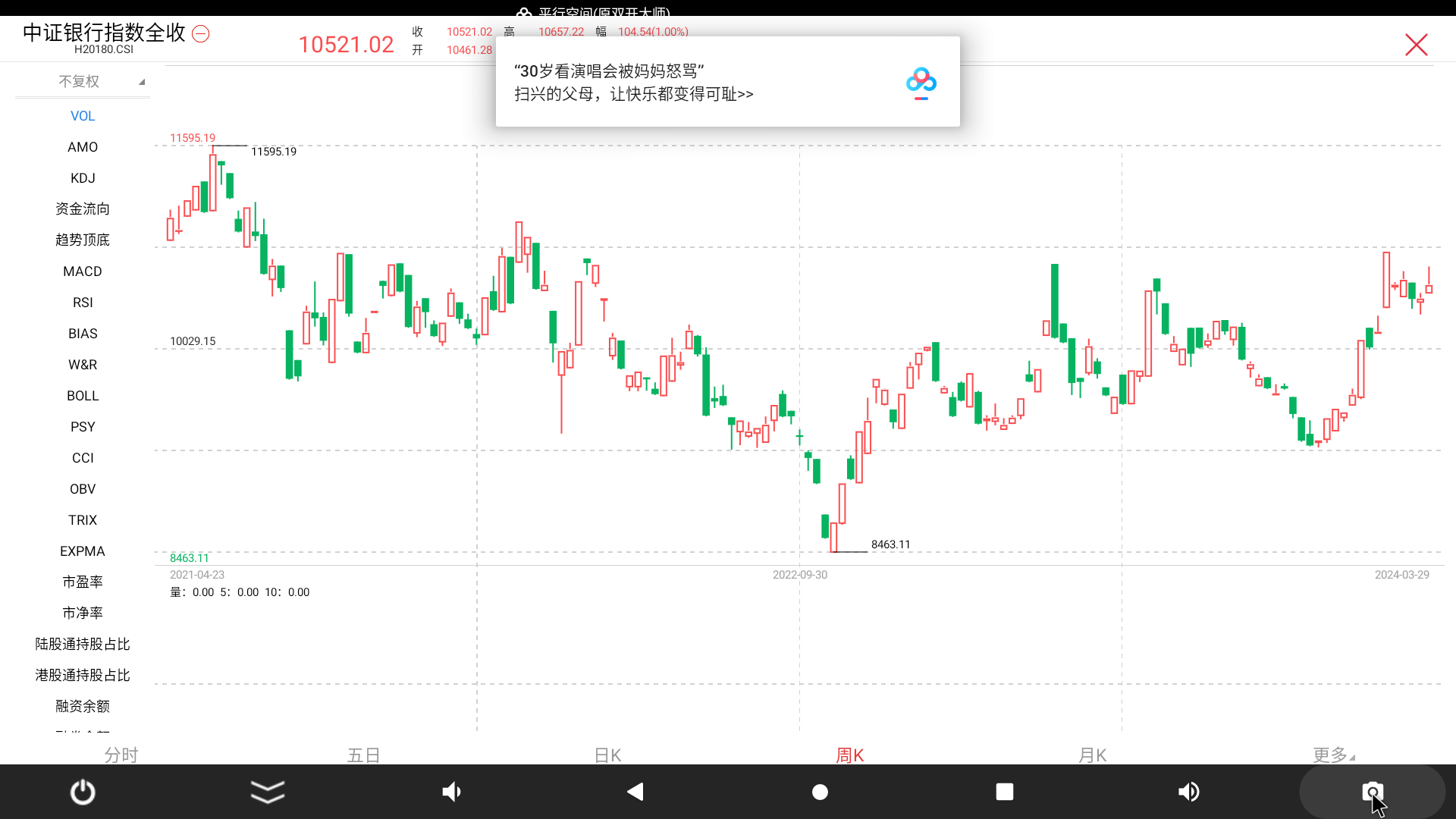Click the camera screenshot icon

1372,792
